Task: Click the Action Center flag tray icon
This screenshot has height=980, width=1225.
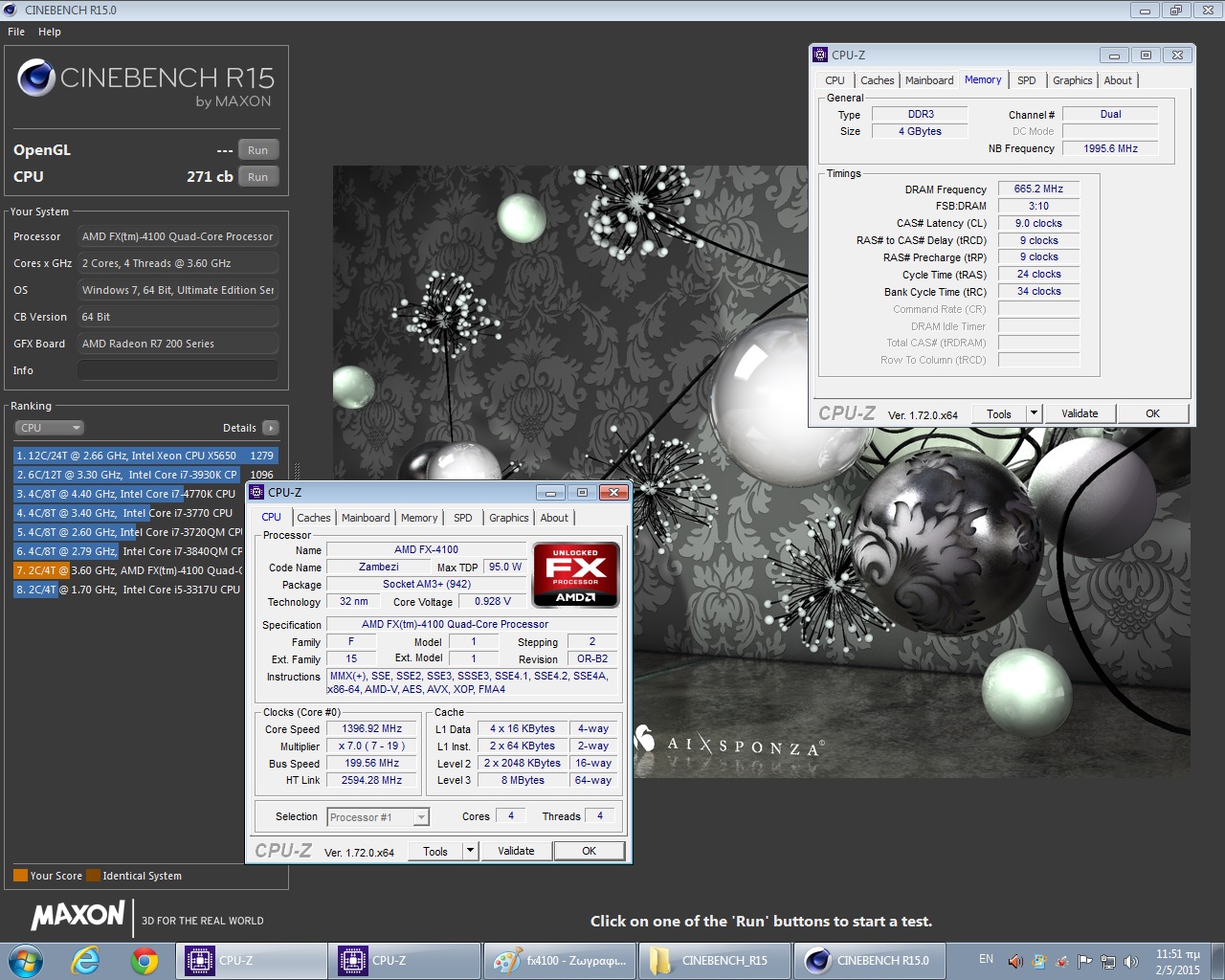Action: pyautogui.click(x=1084, y=961)
